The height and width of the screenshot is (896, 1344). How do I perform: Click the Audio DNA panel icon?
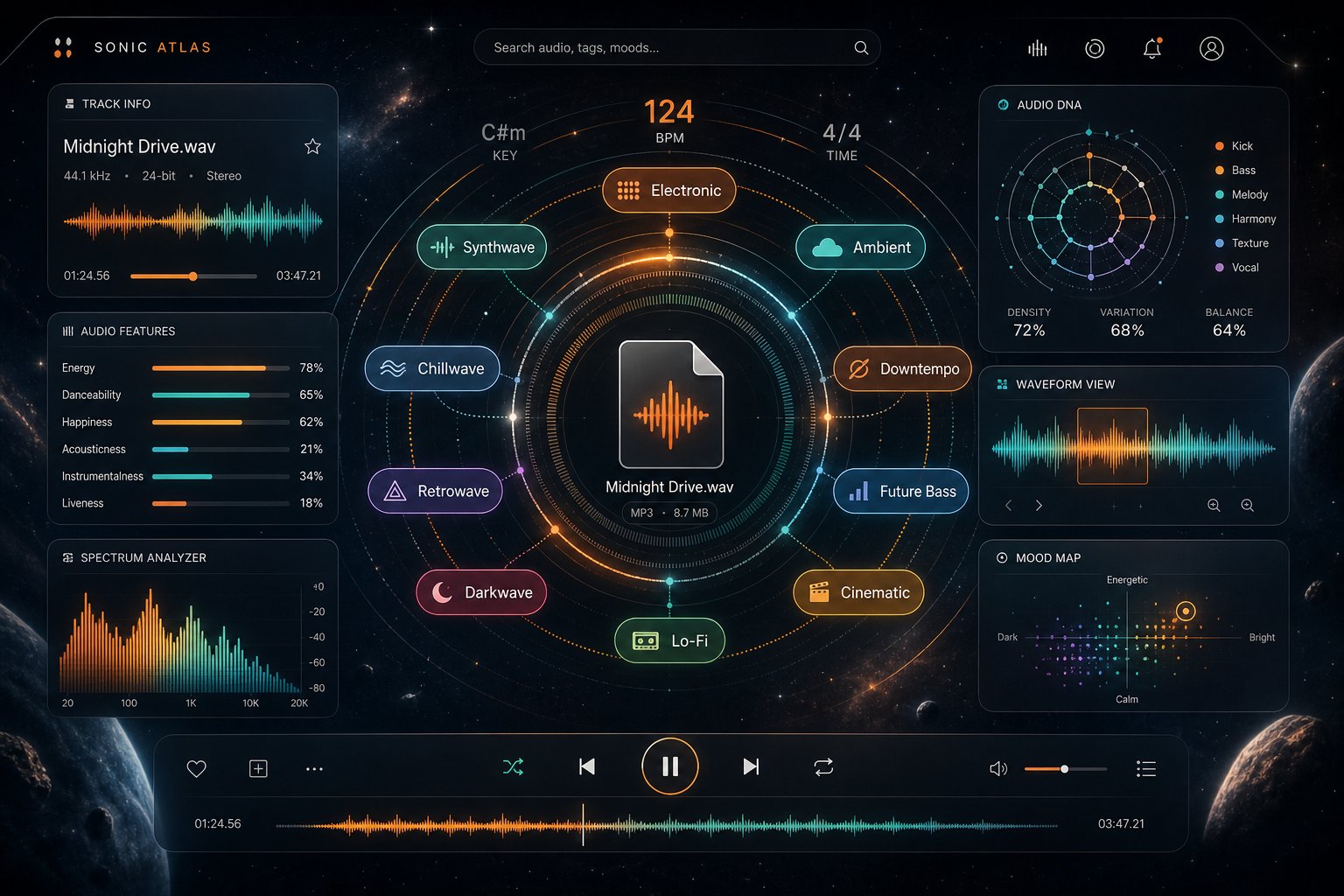coord(1003,105)
